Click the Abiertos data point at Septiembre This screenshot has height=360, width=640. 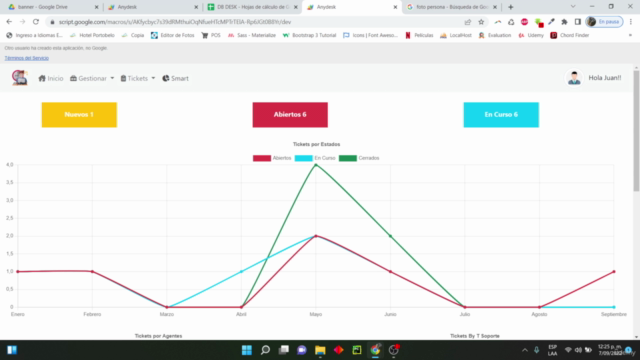coord(614,271)
